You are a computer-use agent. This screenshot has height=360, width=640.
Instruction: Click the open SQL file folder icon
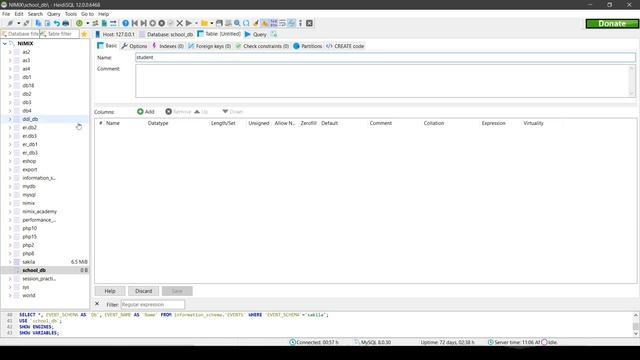point(204,23)
